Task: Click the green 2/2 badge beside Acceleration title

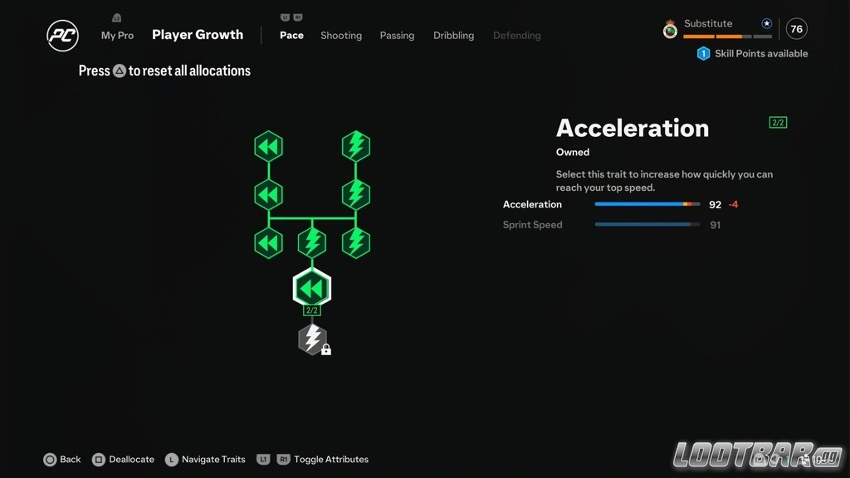Action: click(778, 122)
